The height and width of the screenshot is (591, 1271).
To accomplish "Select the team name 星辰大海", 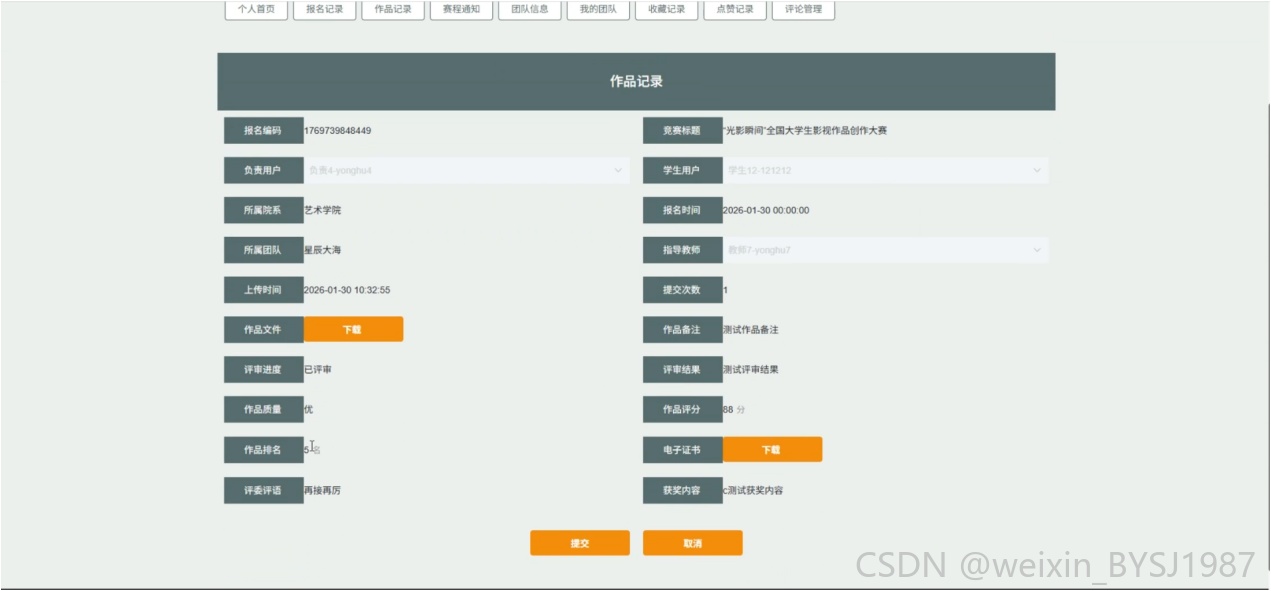I will [322, 250].
